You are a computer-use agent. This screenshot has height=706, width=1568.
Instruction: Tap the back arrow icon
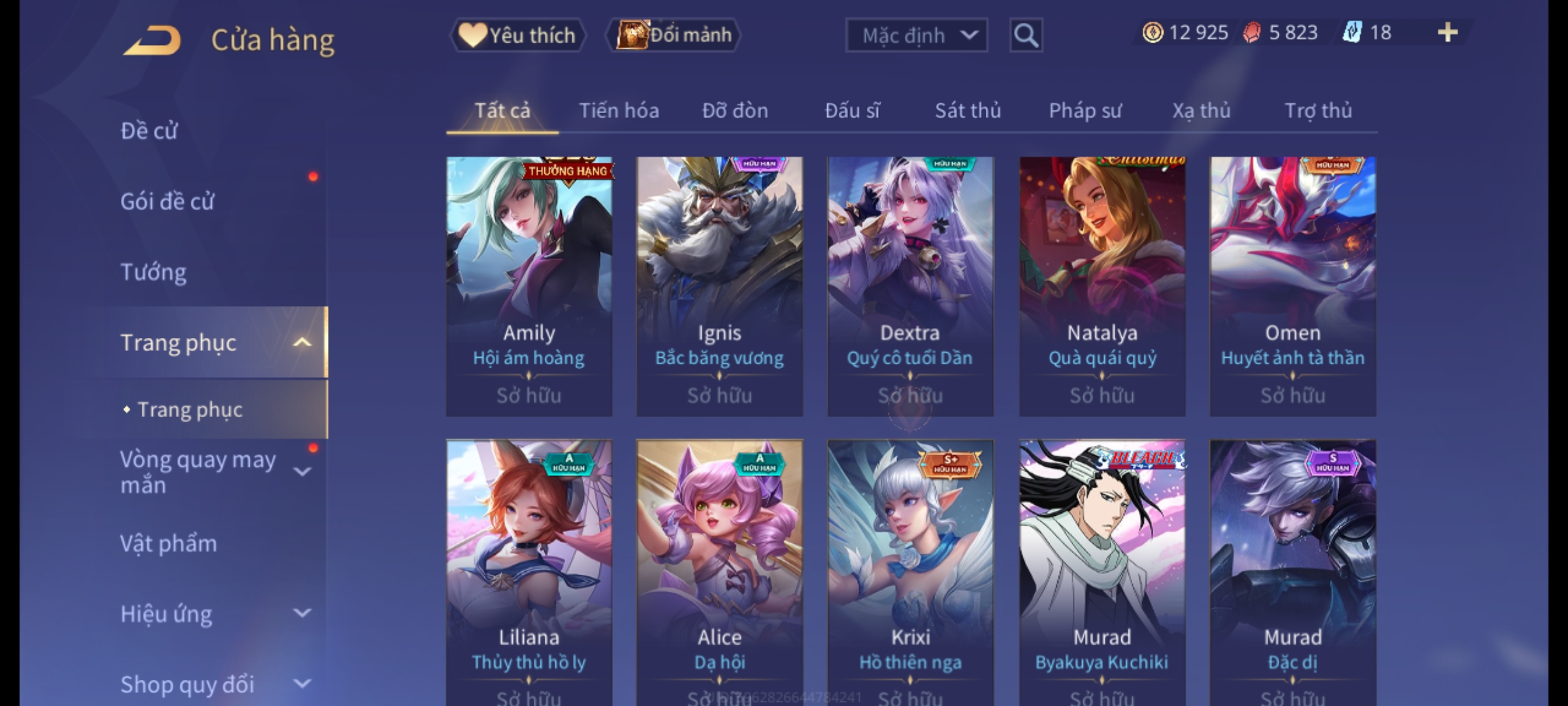point(152,41)
